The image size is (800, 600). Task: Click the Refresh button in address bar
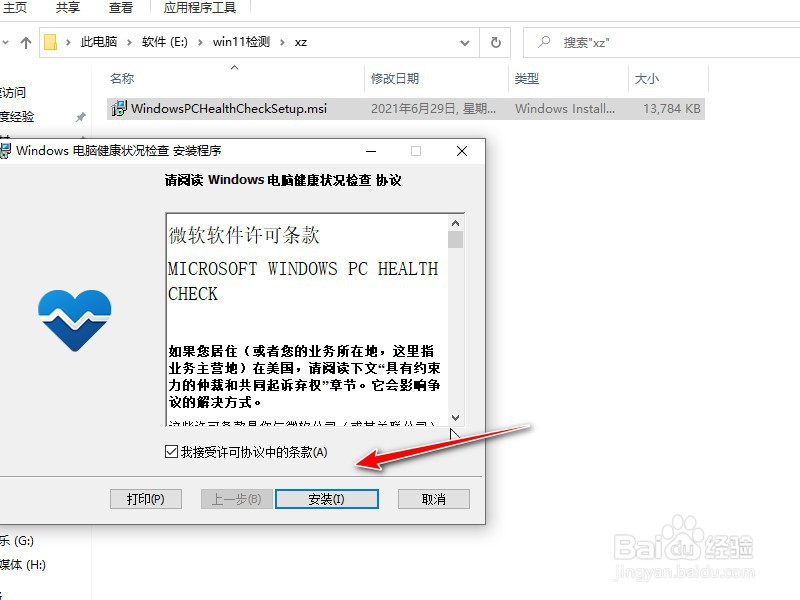495,42
